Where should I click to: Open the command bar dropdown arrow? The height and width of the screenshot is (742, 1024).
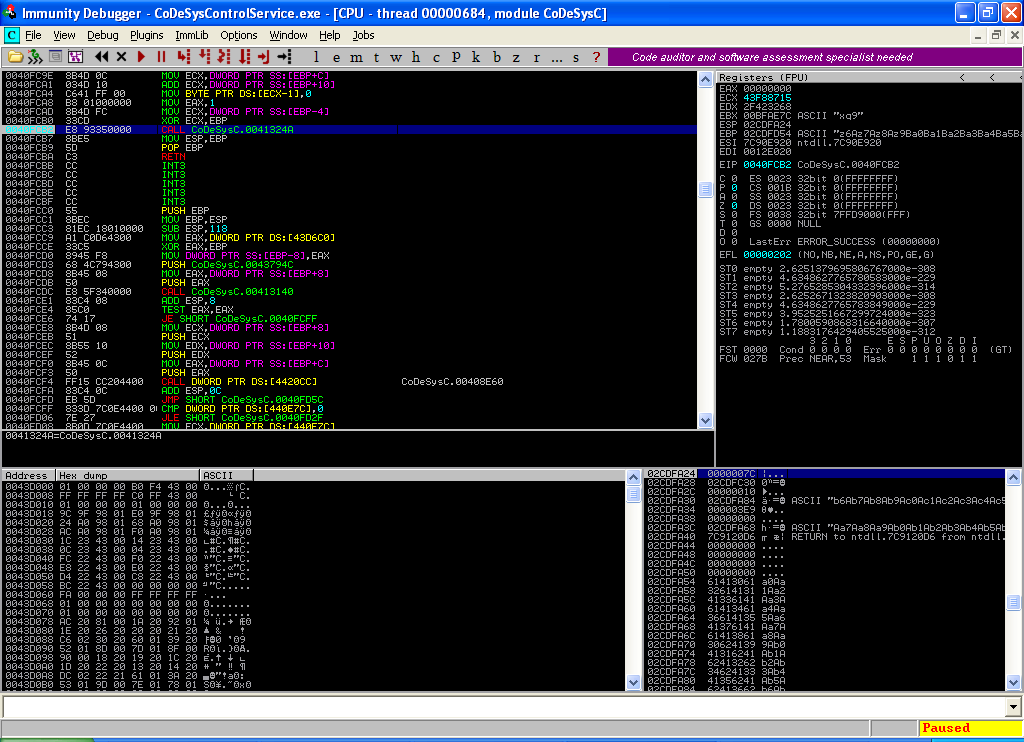(x=1011, y=707)
